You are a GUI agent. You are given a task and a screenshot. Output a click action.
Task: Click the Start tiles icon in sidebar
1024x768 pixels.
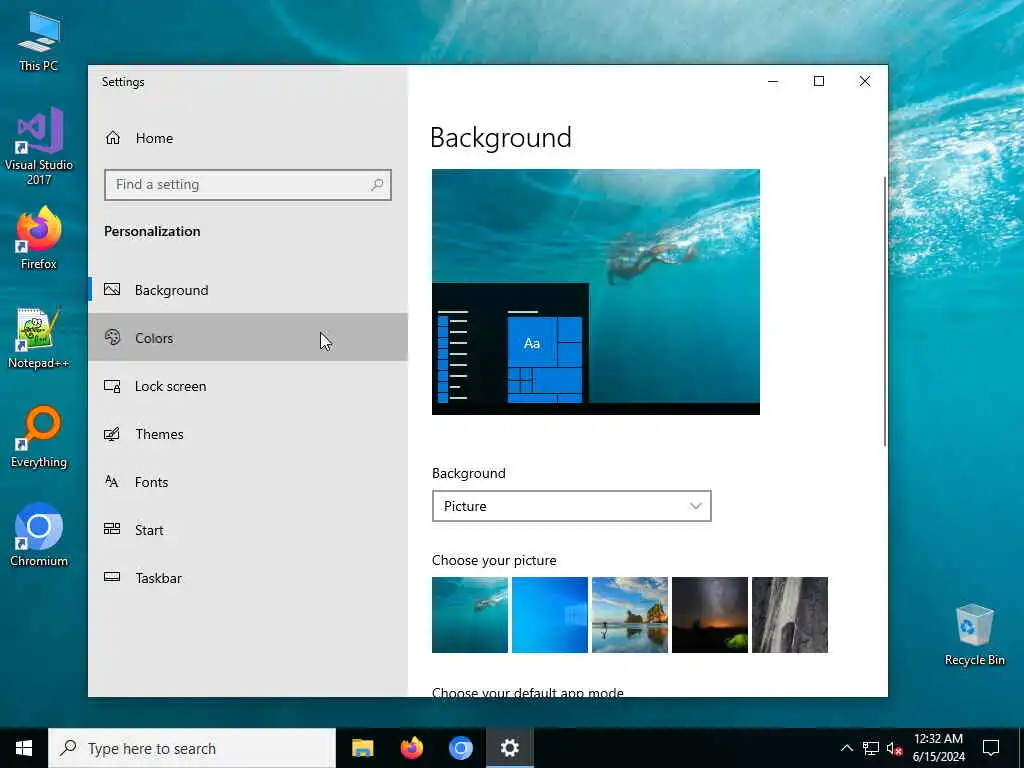(112, 529)
